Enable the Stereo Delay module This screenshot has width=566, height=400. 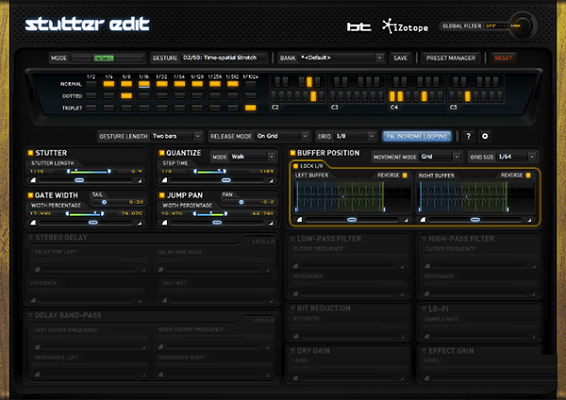(31, 238)
